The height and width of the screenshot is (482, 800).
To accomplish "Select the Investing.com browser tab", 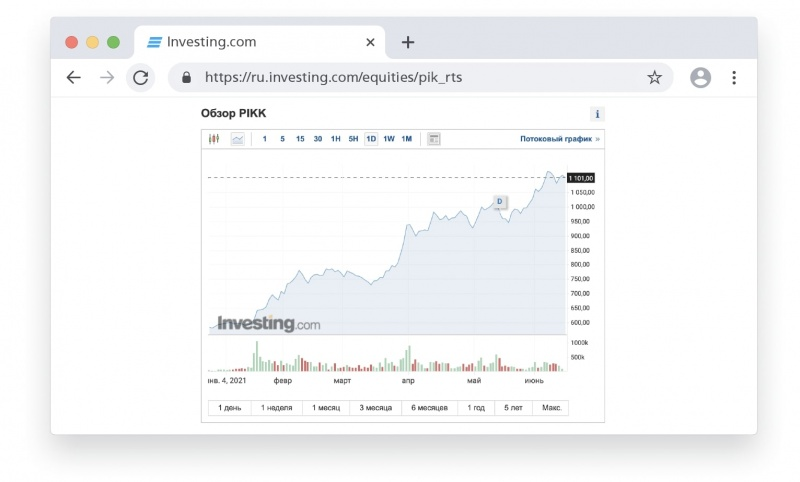I will click(260, 42).
